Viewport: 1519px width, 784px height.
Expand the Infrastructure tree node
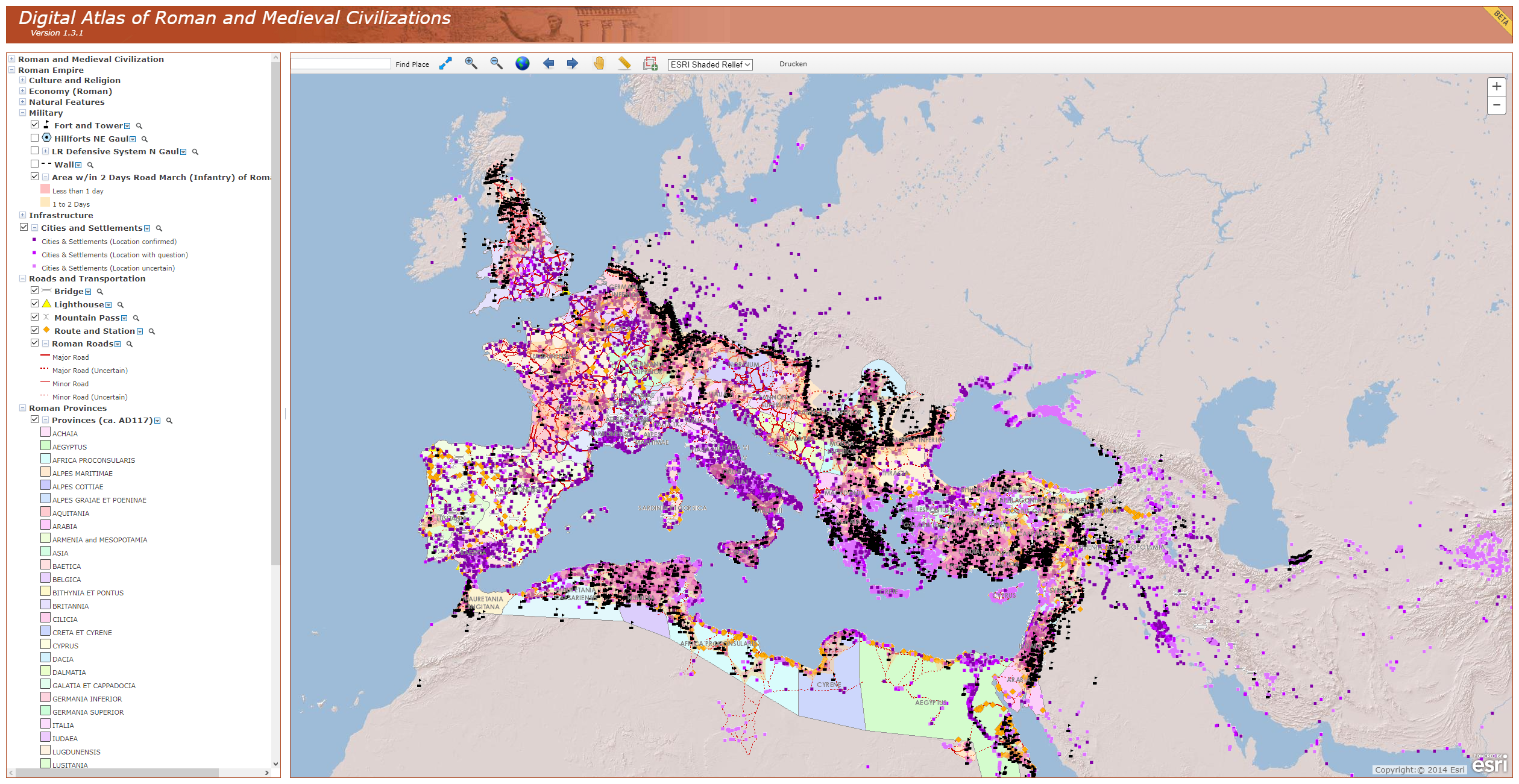pos(22,215)
